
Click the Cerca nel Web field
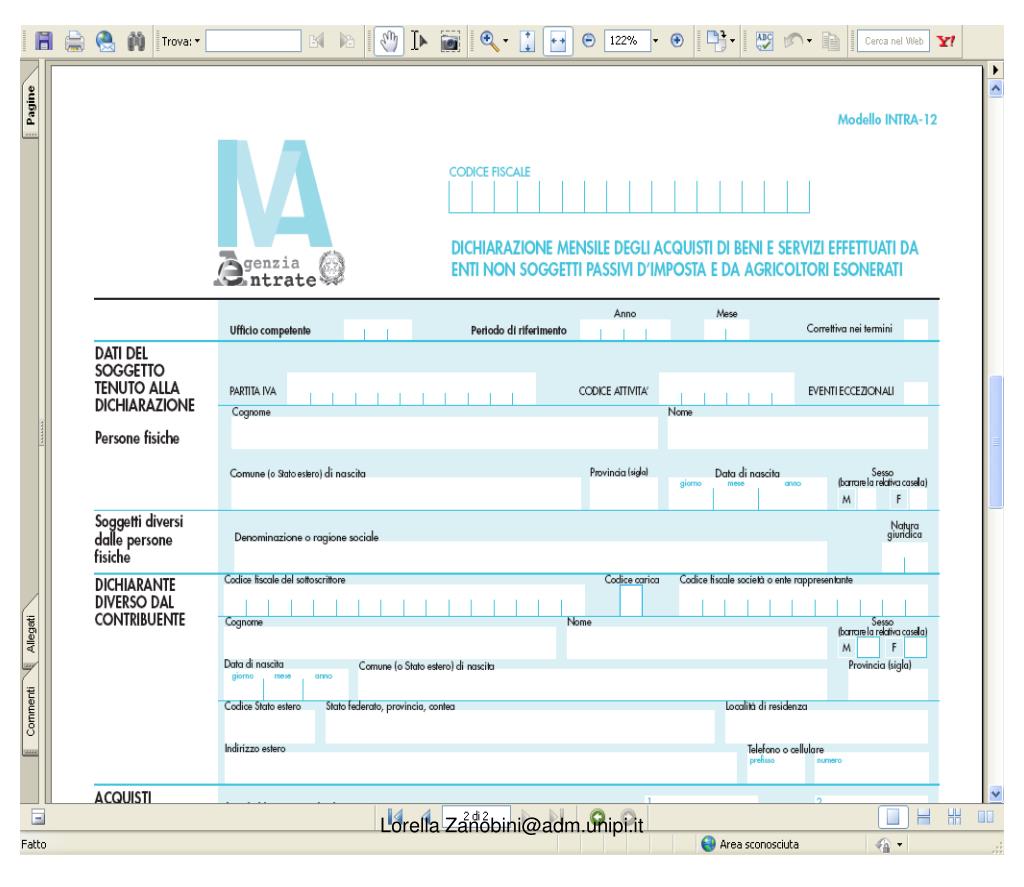(x=893, y=41)
